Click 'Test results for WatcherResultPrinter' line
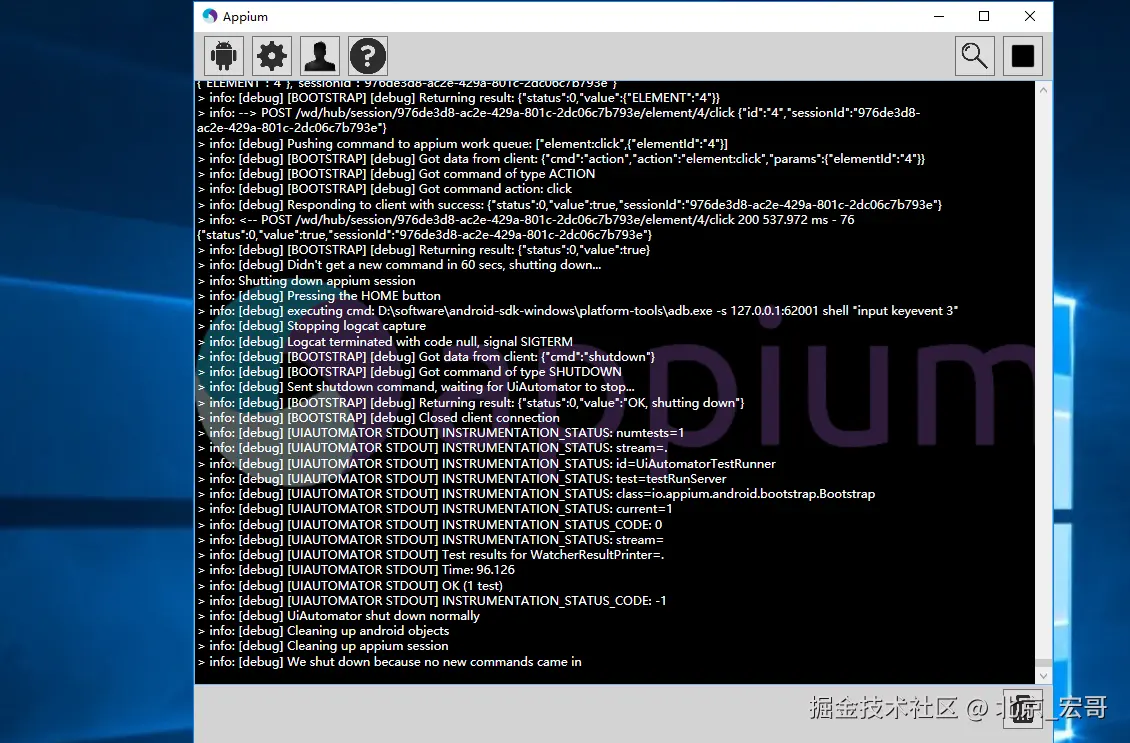 431,555
